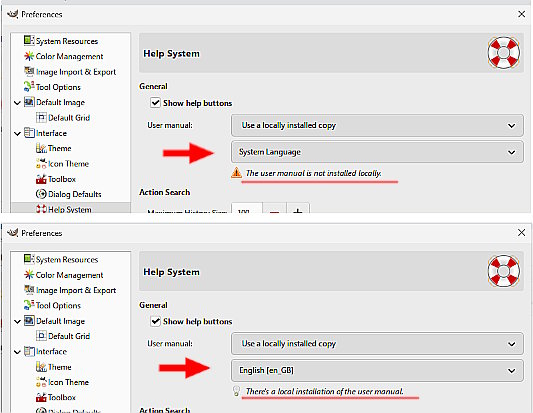The height and width of the screenshot is (413, 533).
Task: Open Default Grid in lower preferences tree
Action: pos(63,336)
